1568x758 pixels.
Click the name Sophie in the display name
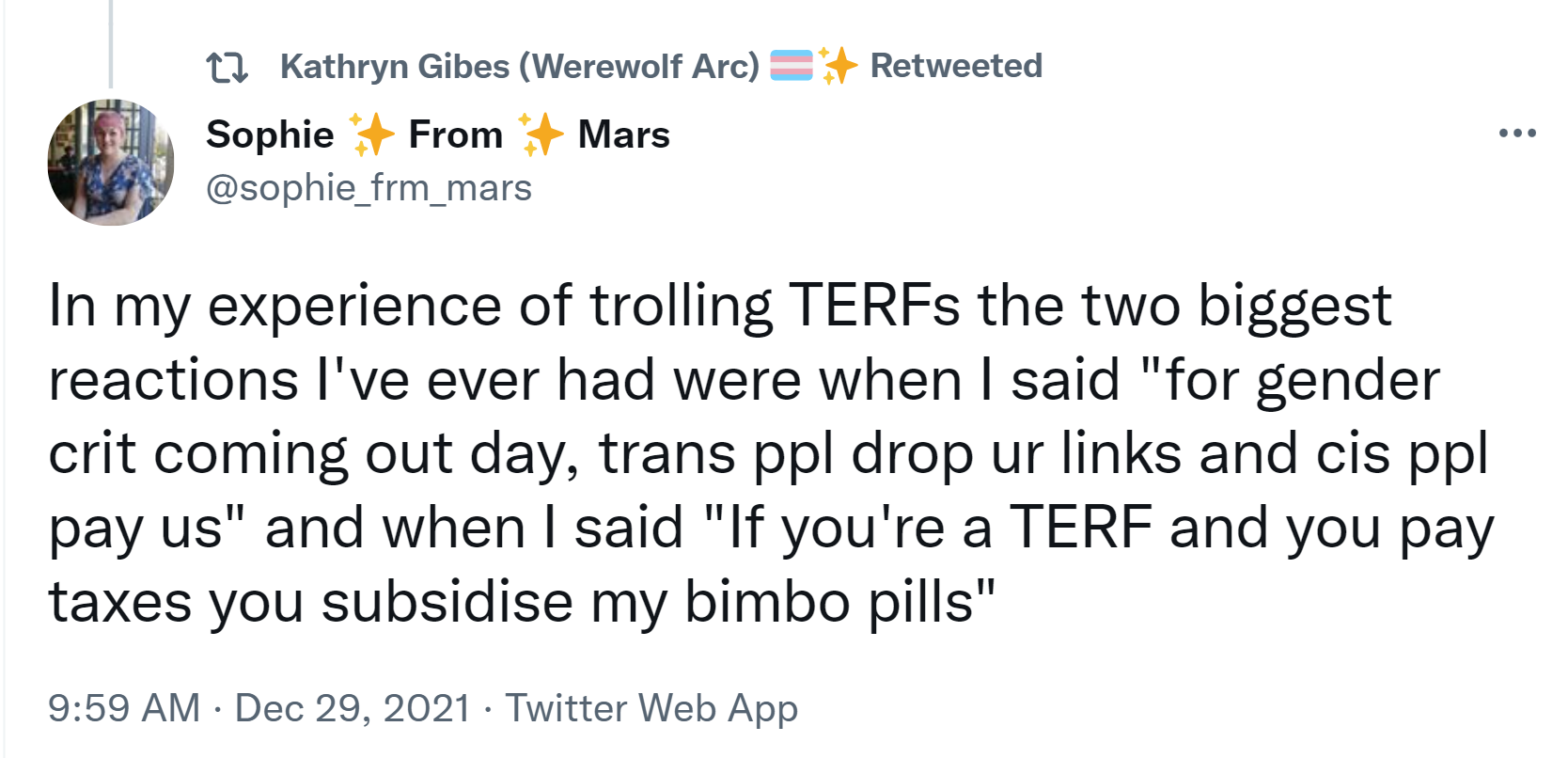point(270,135)
